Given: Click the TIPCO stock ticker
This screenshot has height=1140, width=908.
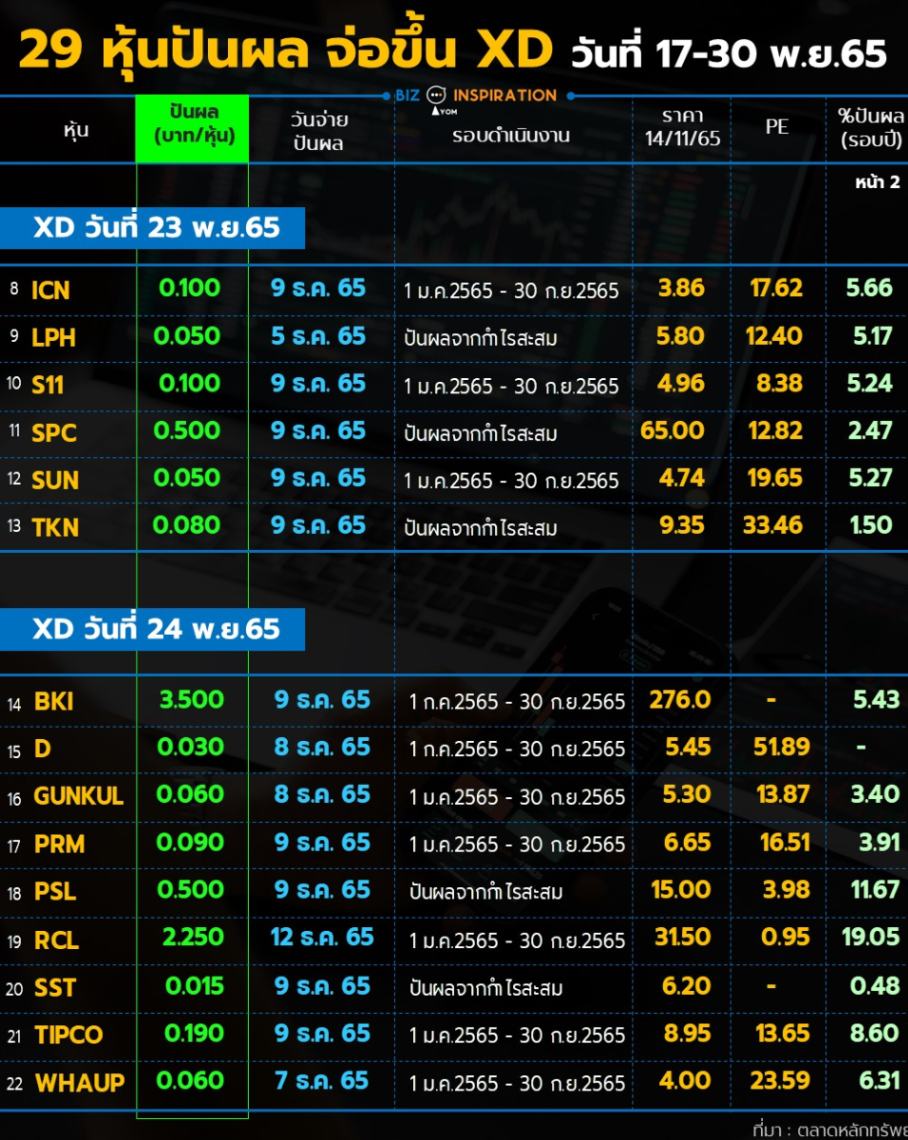Looking at the screenshot, I should pos(68,1035).
